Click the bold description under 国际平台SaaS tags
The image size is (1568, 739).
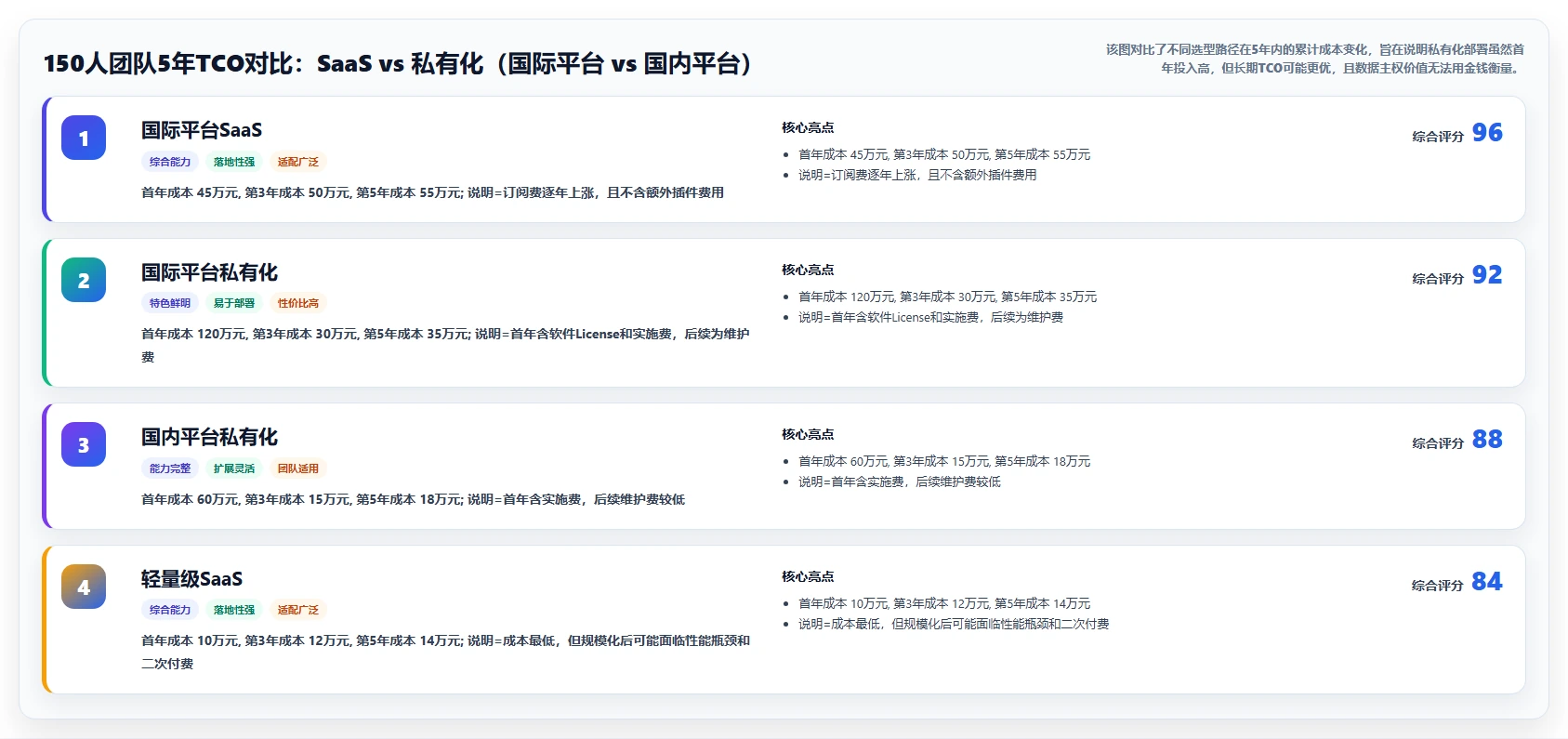432,192
